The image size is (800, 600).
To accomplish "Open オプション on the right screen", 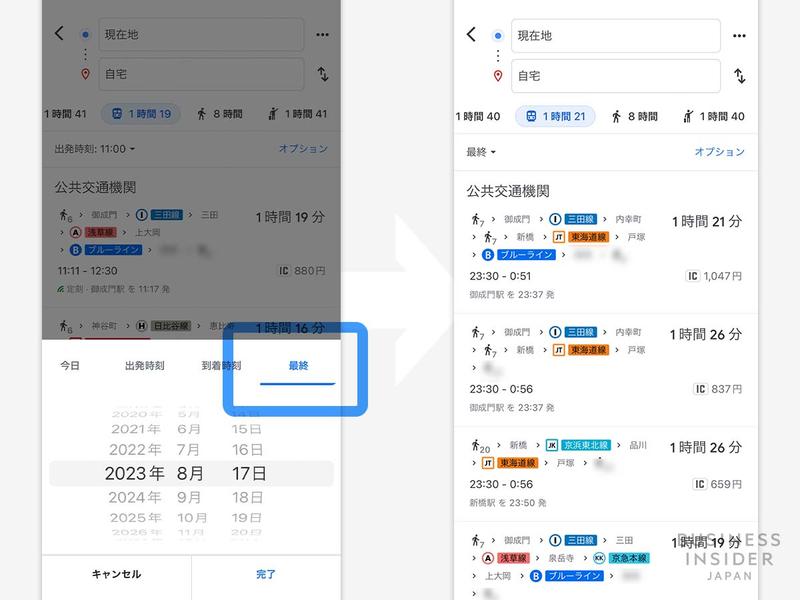I will coord(719,152).
